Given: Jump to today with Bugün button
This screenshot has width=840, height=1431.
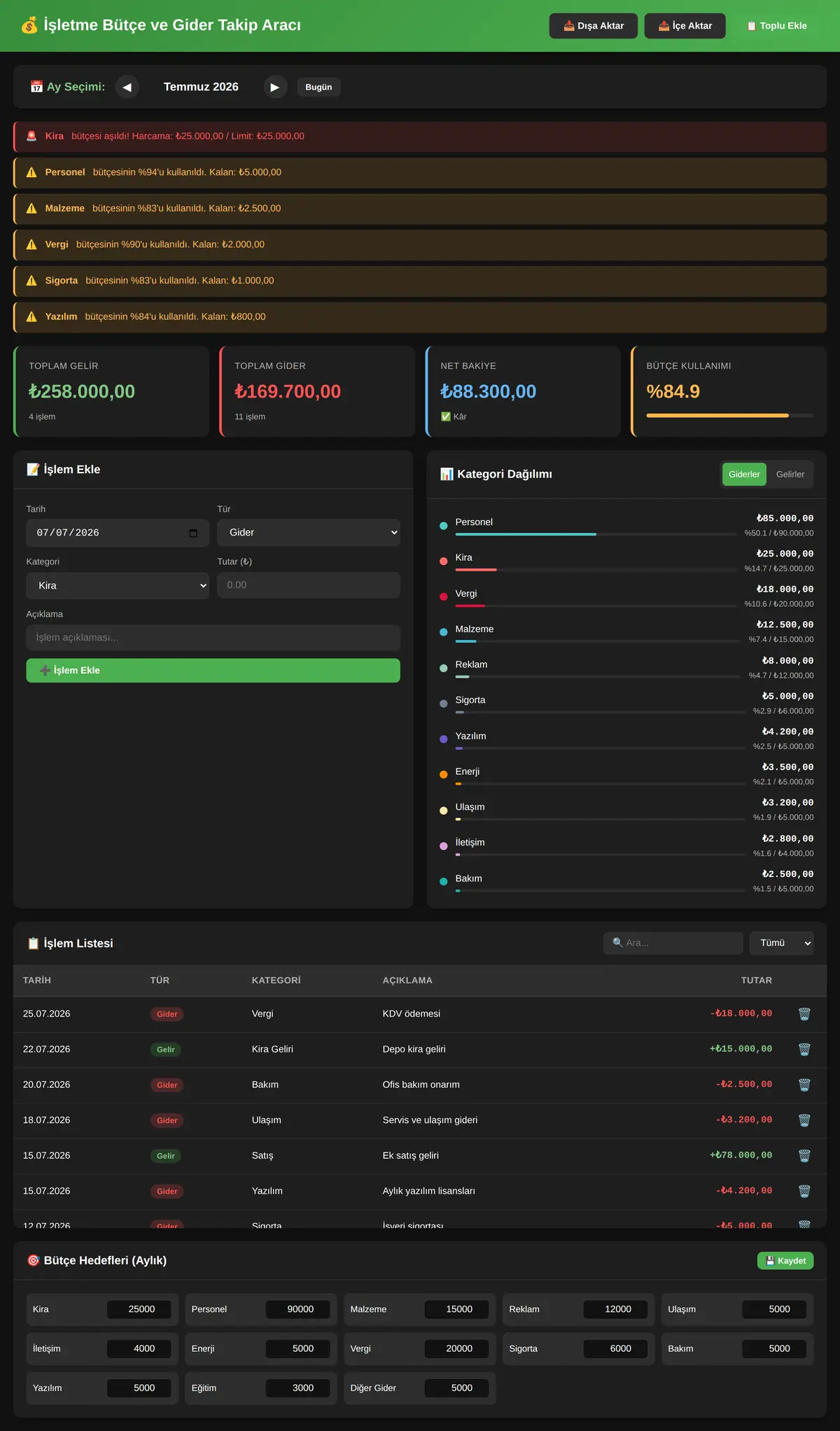Looking at the screenshot, I should tap(318, 87).
